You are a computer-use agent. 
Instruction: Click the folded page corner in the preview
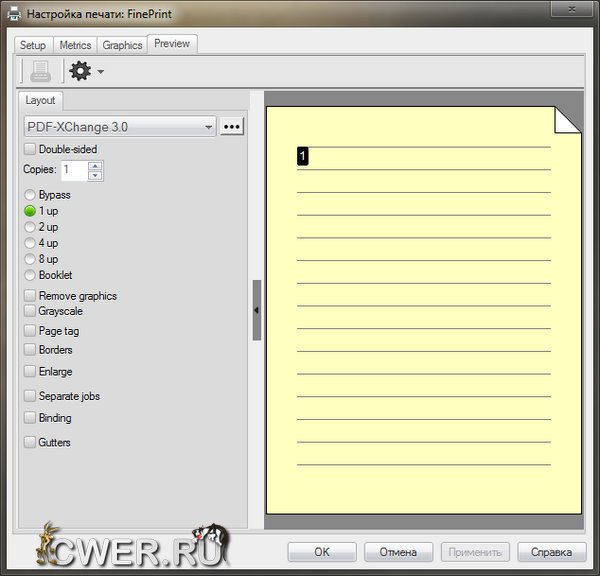567,119
